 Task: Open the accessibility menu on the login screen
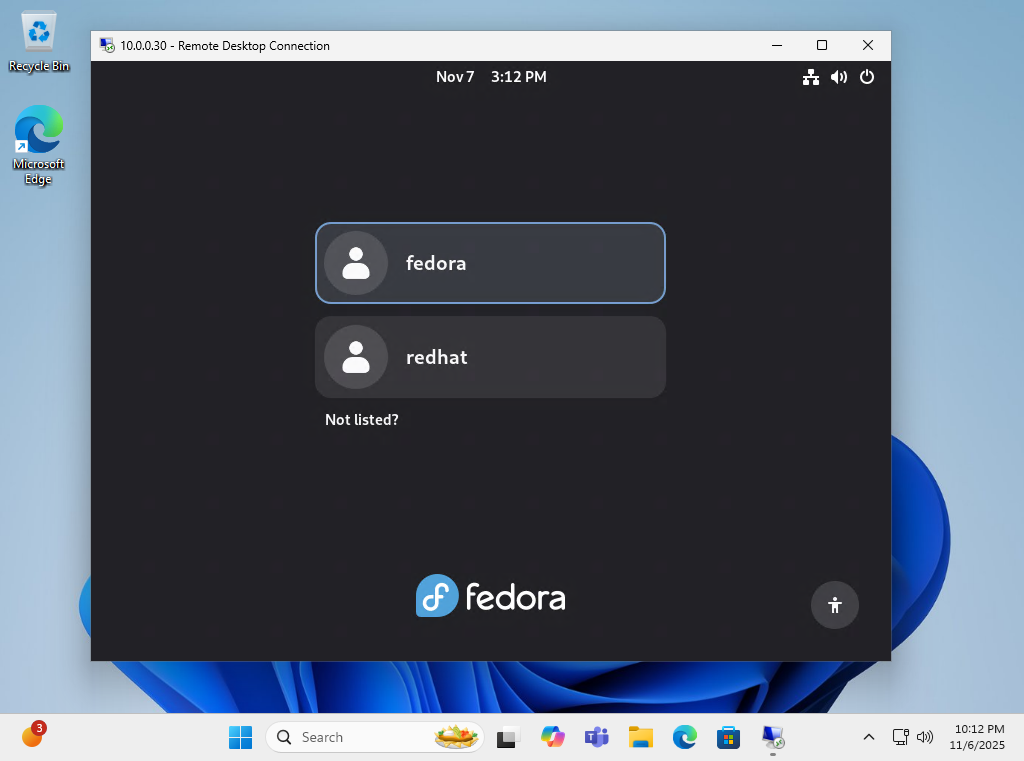coord(834,605)
